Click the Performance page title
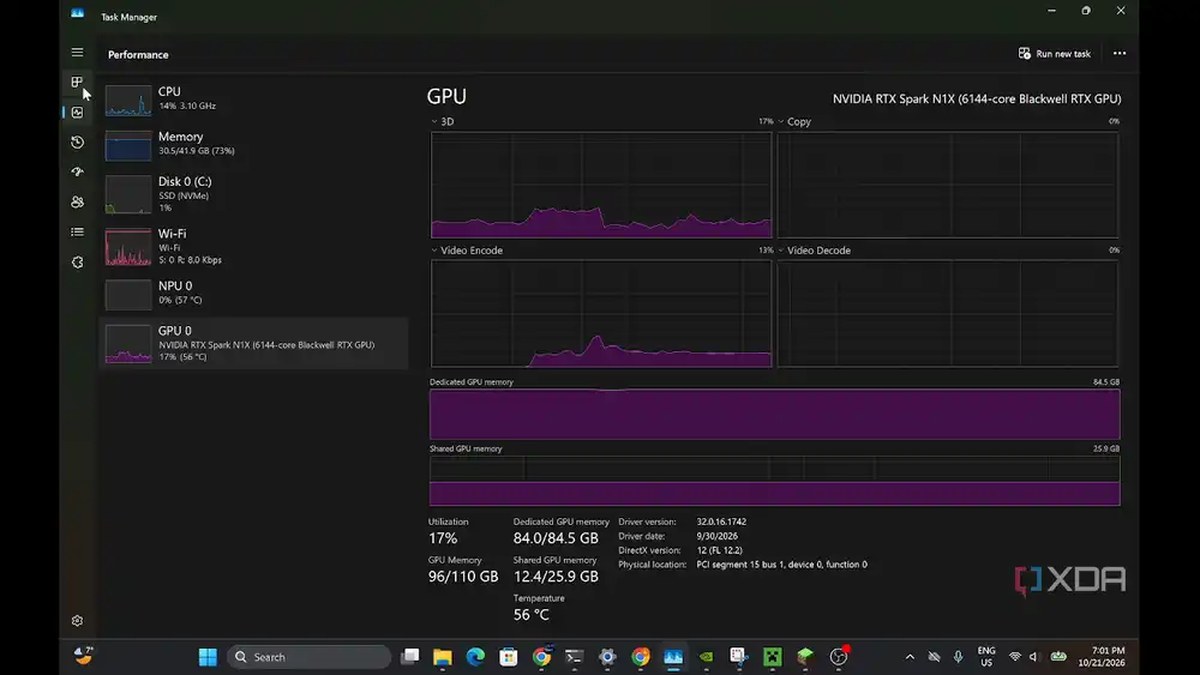The image size is (1200, 675). click(x=138, y=55)
